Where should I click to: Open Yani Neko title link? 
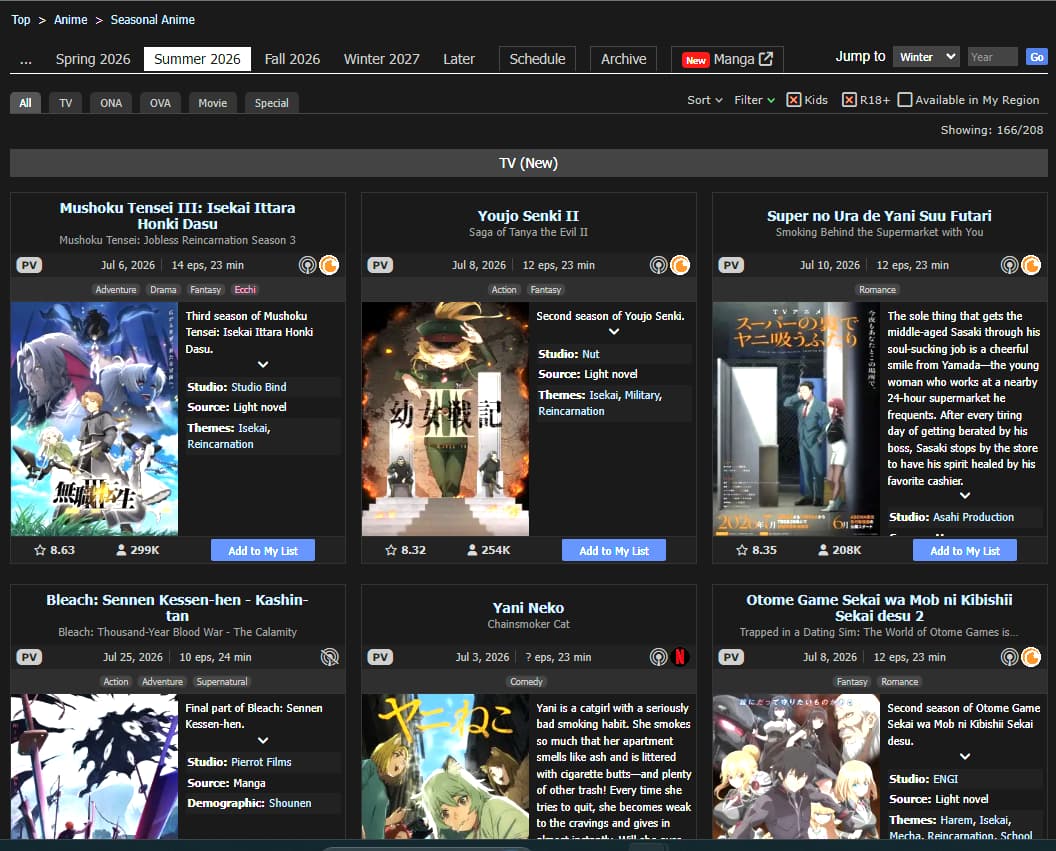[x=528, y=608]
